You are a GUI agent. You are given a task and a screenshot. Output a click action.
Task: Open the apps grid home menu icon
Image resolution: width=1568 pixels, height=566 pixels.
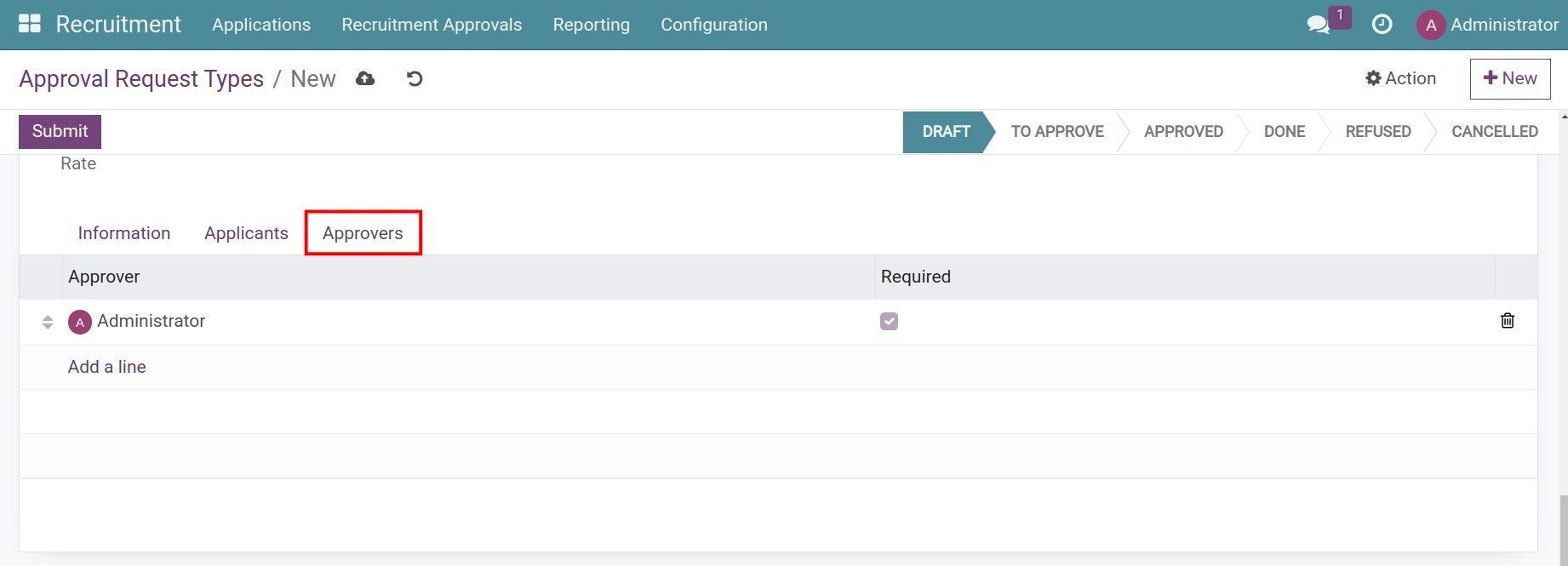tap(30, 24)
